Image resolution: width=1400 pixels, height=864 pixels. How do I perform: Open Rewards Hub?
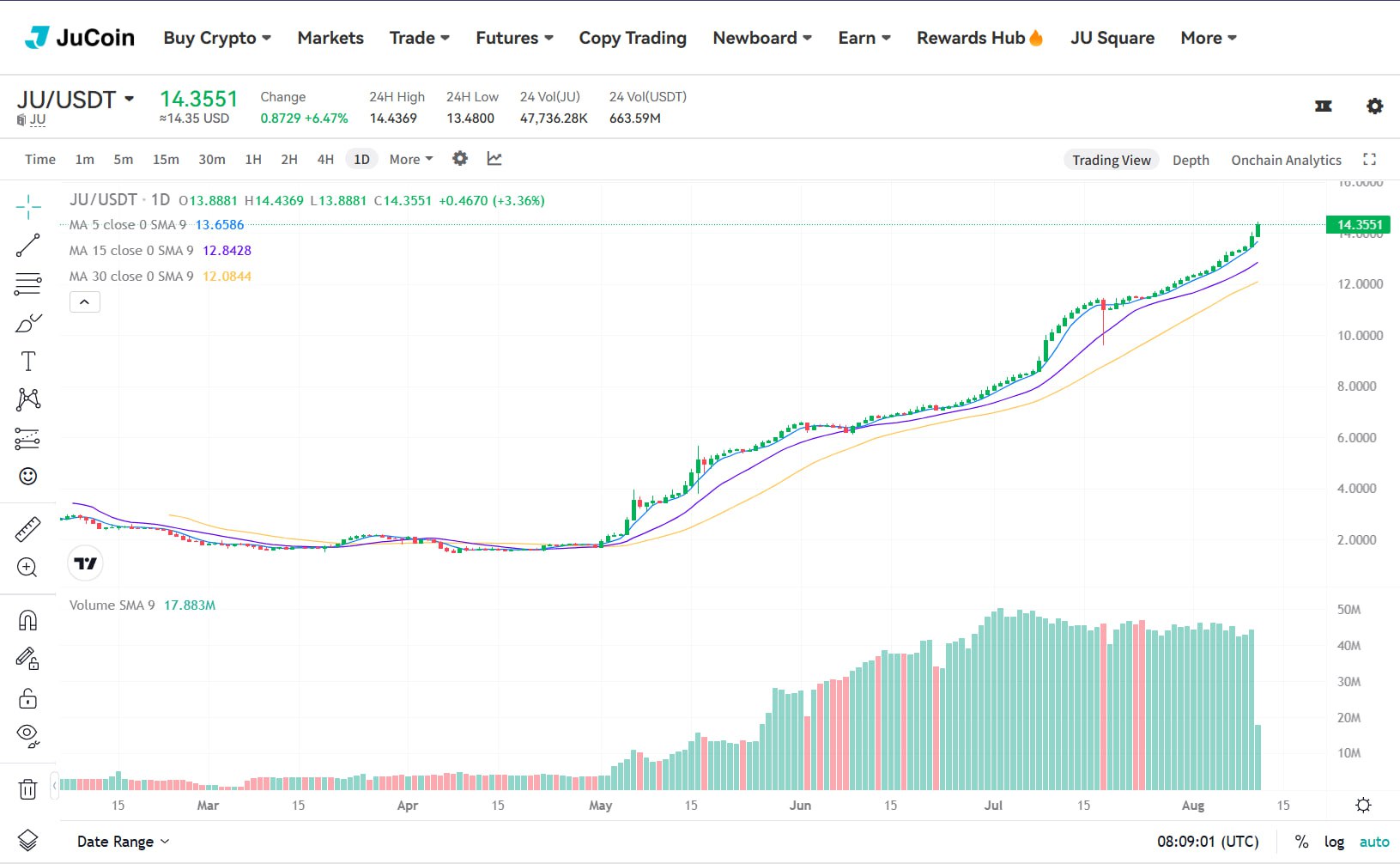point(979,38)
